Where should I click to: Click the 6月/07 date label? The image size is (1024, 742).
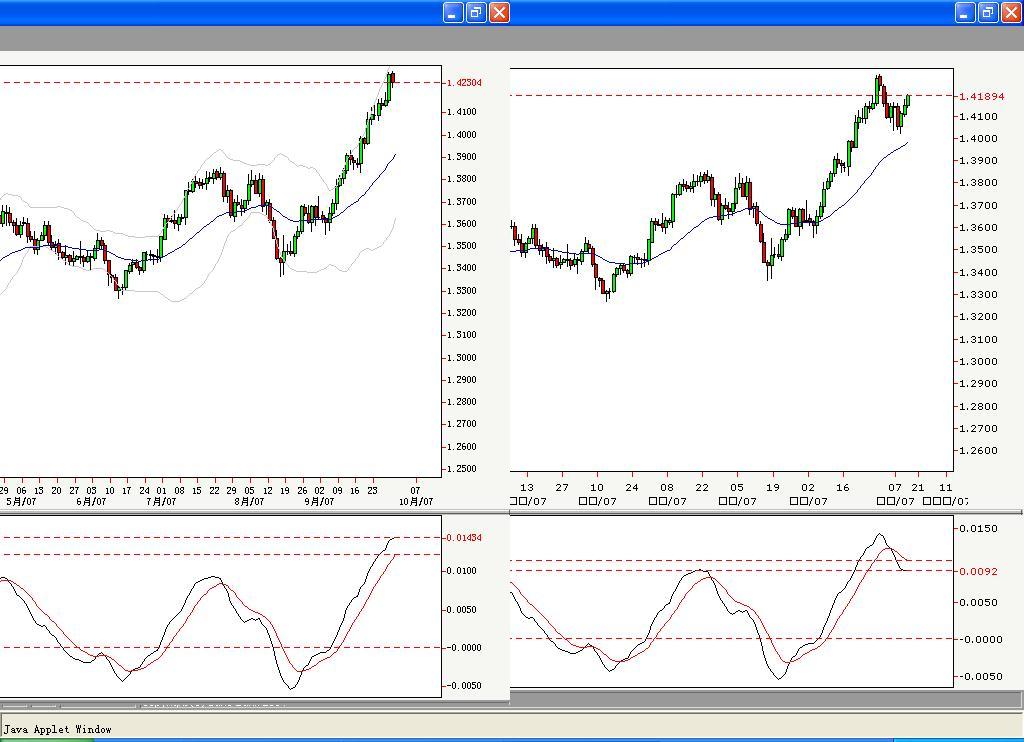coord(91,502)
